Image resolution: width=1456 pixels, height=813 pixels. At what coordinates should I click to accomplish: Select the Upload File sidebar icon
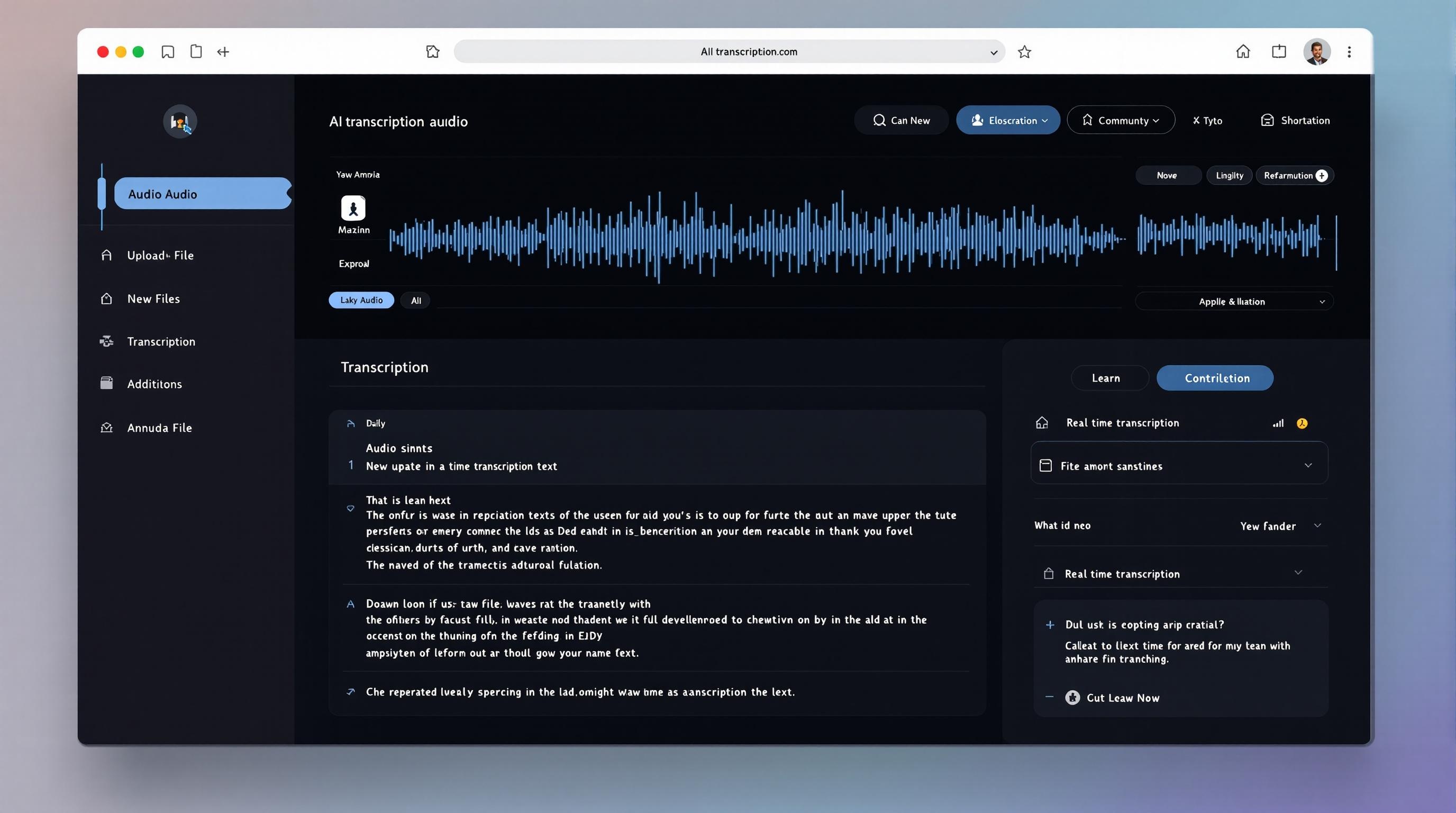coord(106,255)
